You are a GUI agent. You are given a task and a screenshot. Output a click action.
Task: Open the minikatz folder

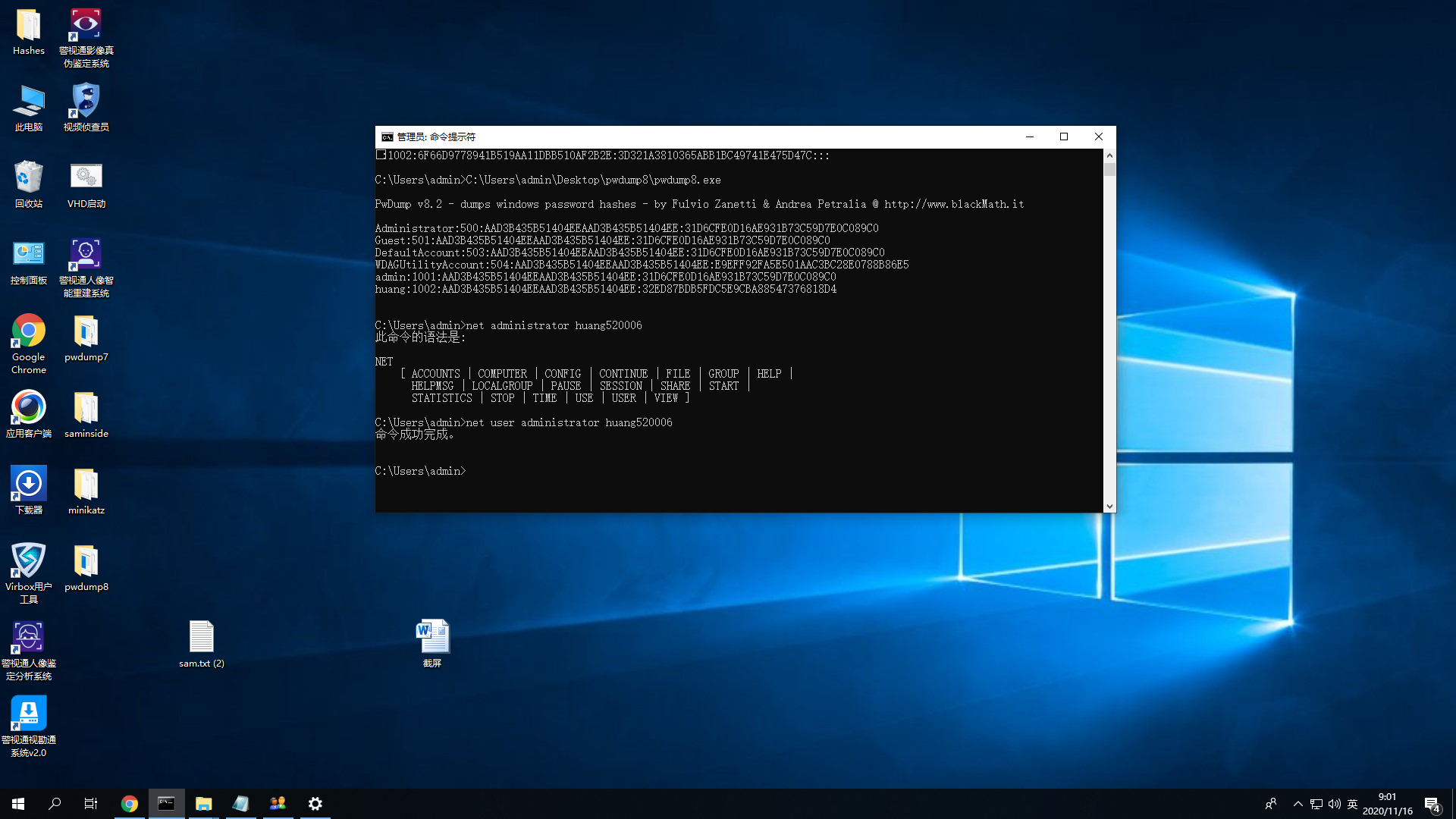(x=86, y=485)
